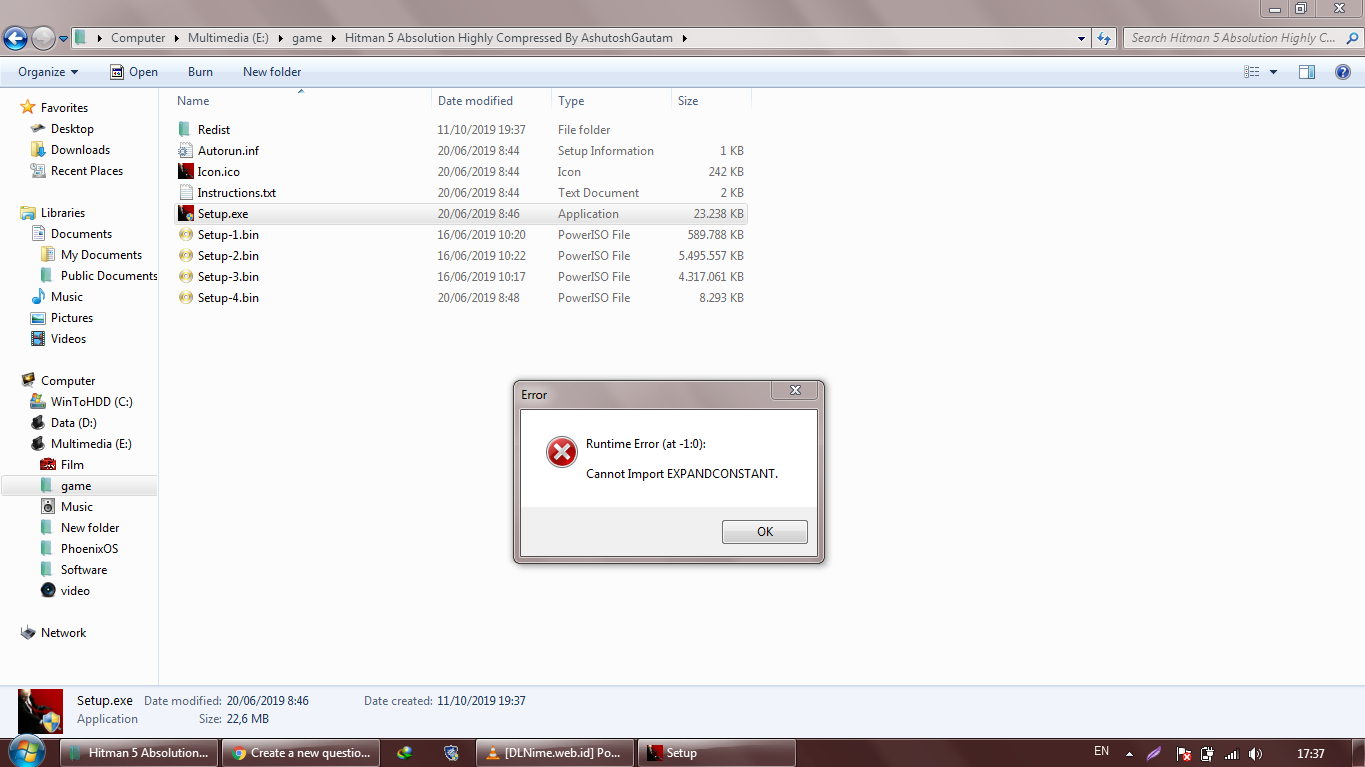Focus the Search Hitman 5 Absolution box
The width and height of the screenshot is (1365, 767).
coord(1233,38)
